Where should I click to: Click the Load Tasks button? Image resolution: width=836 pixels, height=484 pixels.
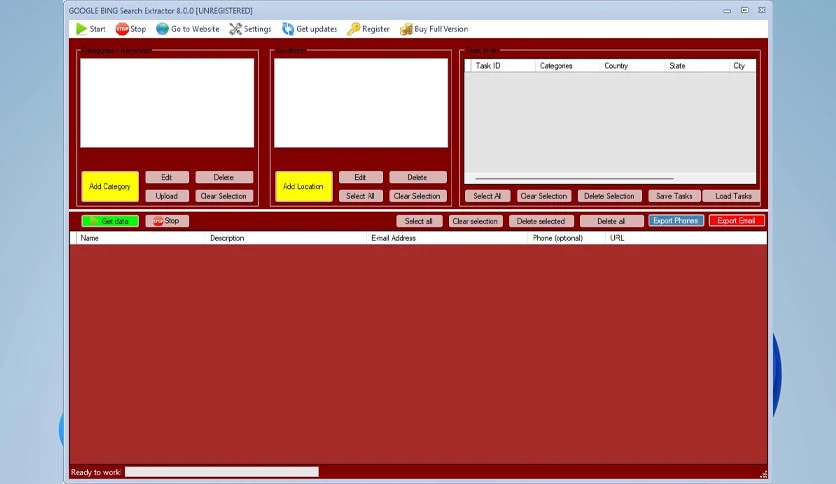pos(734,196)
